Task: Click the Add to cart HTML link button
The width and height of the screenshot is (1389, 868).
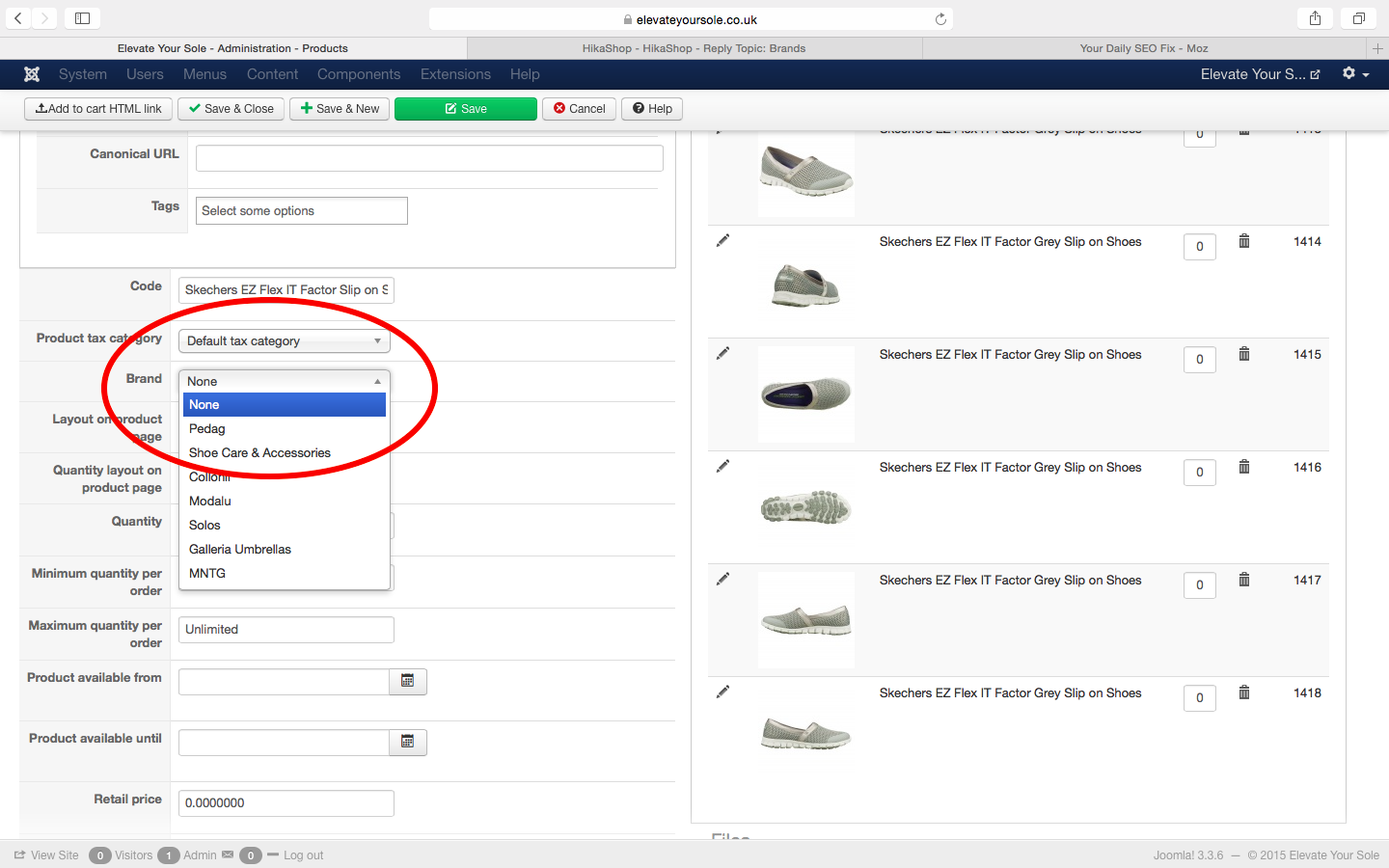Action: [x=98, y=109]
